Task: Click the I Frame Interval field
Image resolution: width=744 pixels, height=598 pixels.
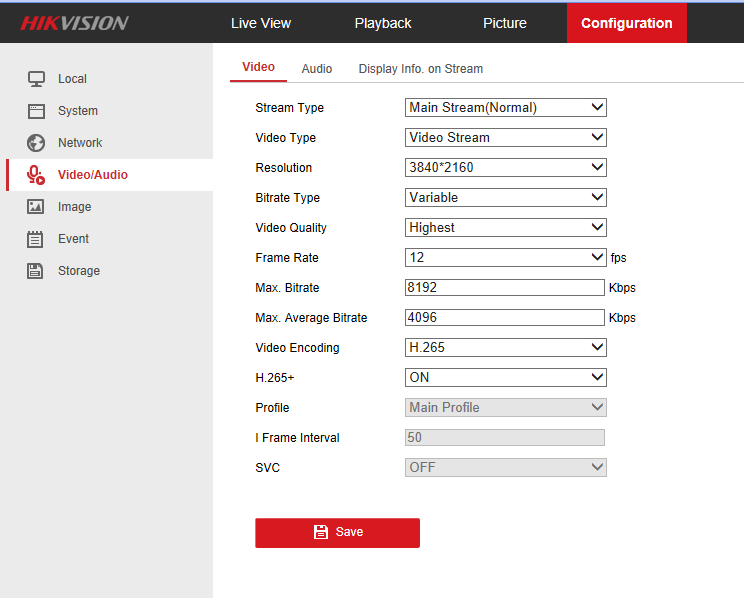Action: [504, 438]
